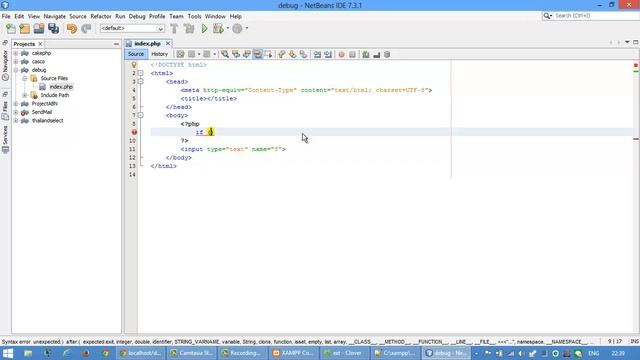The height and width of the screenshot is (360, 640).
Task: Open the Window menu
Action: coord(215,16)
